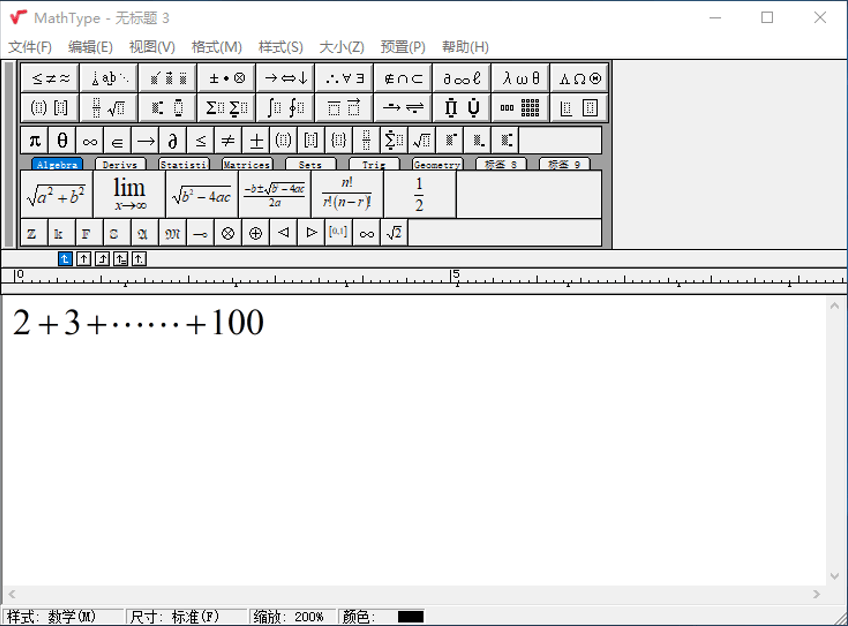The width and height of the screenshot is (848, 626).
Task: Open the logical symbols palette (∴∀∃)
Action: point(344,78)
